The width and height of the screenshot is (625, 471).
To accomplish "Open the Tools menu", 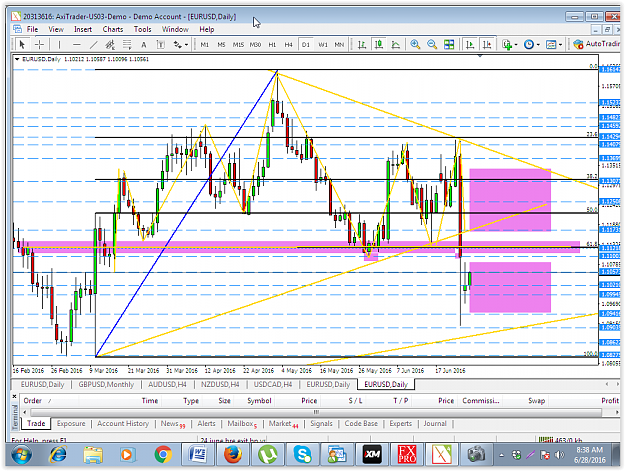I will click(142, 29).
